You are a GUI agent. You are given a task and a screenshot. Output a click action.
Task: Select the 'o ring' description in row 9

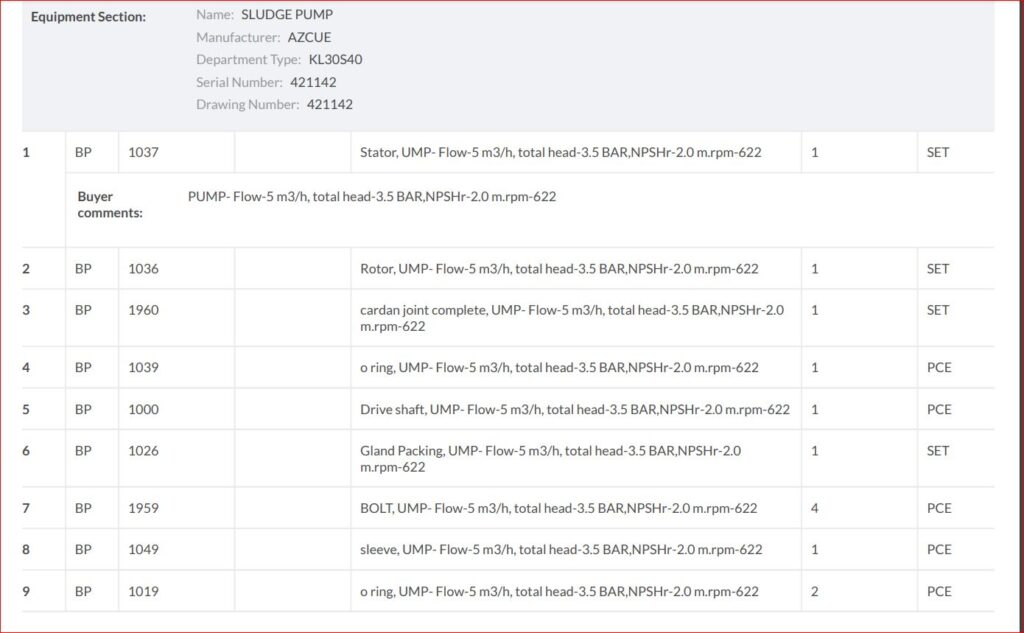click(559, 591)
